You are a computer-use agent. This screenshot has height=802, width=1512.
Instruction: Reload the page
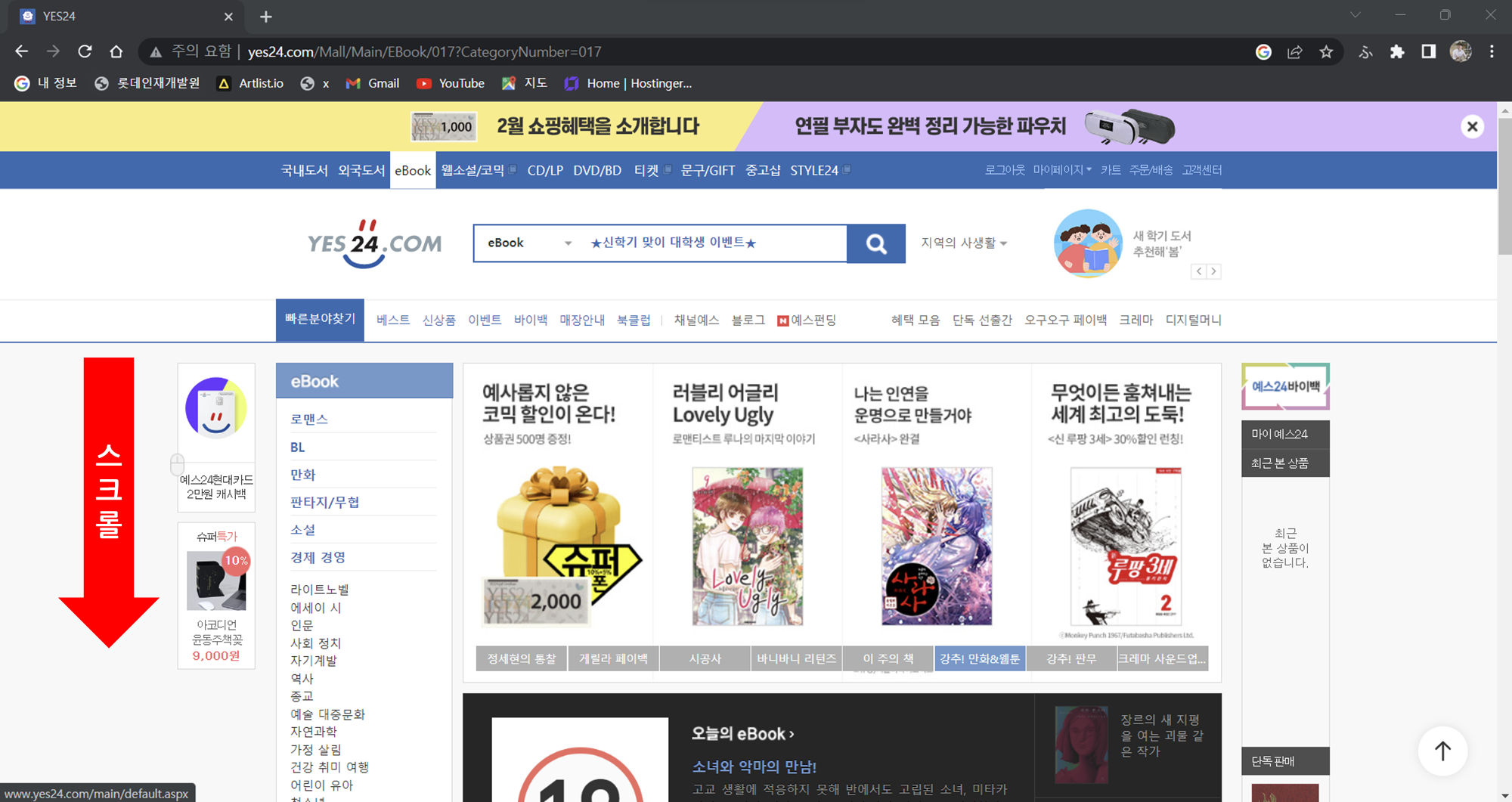point(85,51)
